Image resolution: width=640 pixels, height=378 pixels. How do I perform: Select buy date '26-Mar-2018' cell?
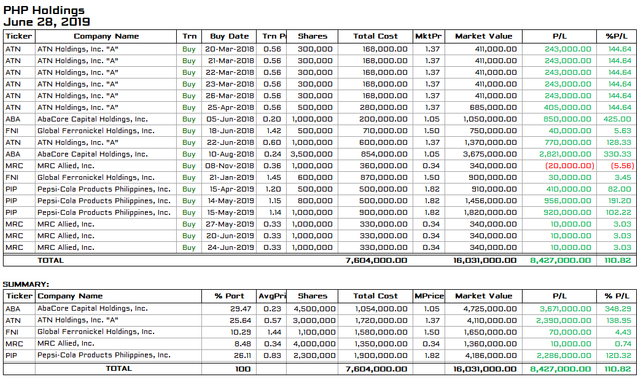coord(229,96)
